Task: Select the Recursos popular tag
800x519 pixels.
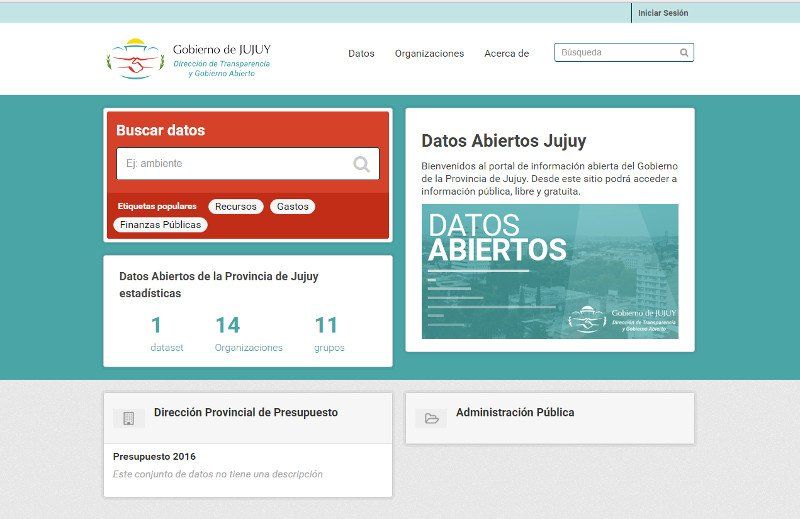Action: (x=236, y=206)
